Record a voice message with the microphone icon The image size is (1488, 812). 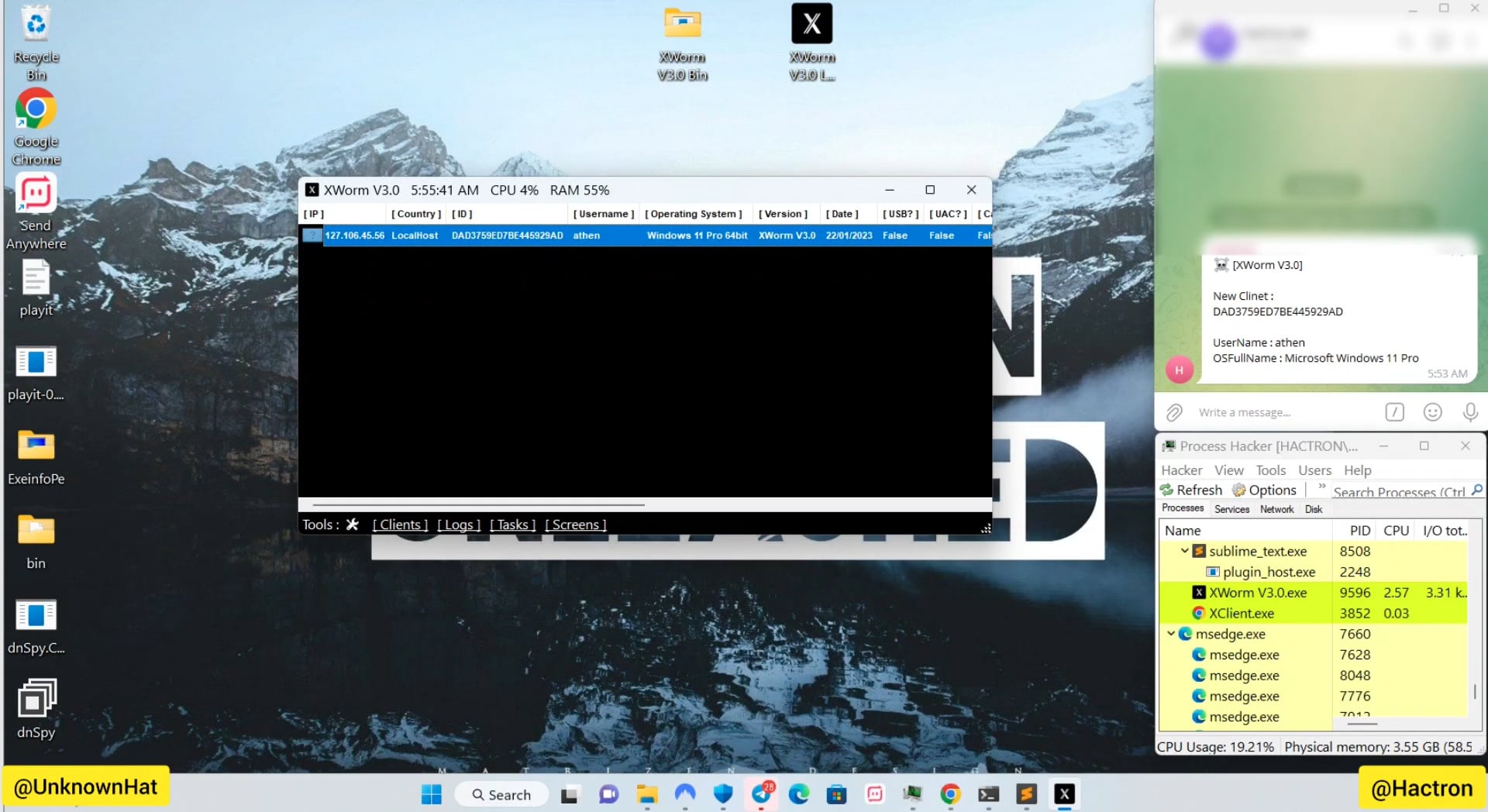(1471, 412)
